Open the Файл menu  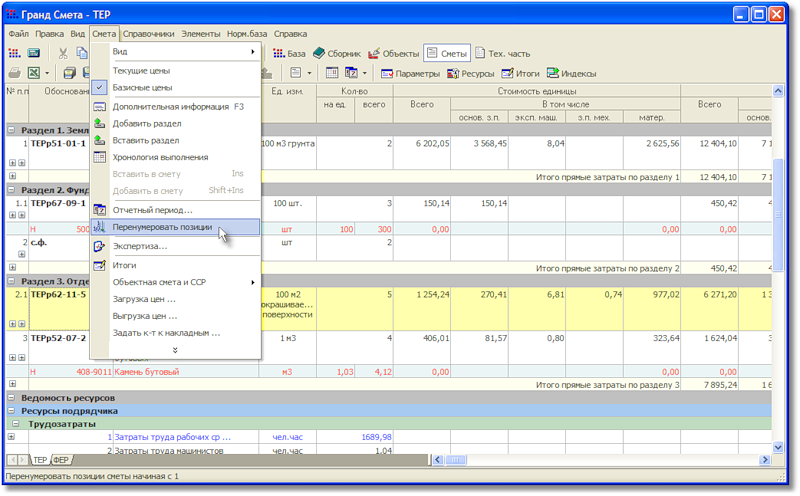[19, 34]
